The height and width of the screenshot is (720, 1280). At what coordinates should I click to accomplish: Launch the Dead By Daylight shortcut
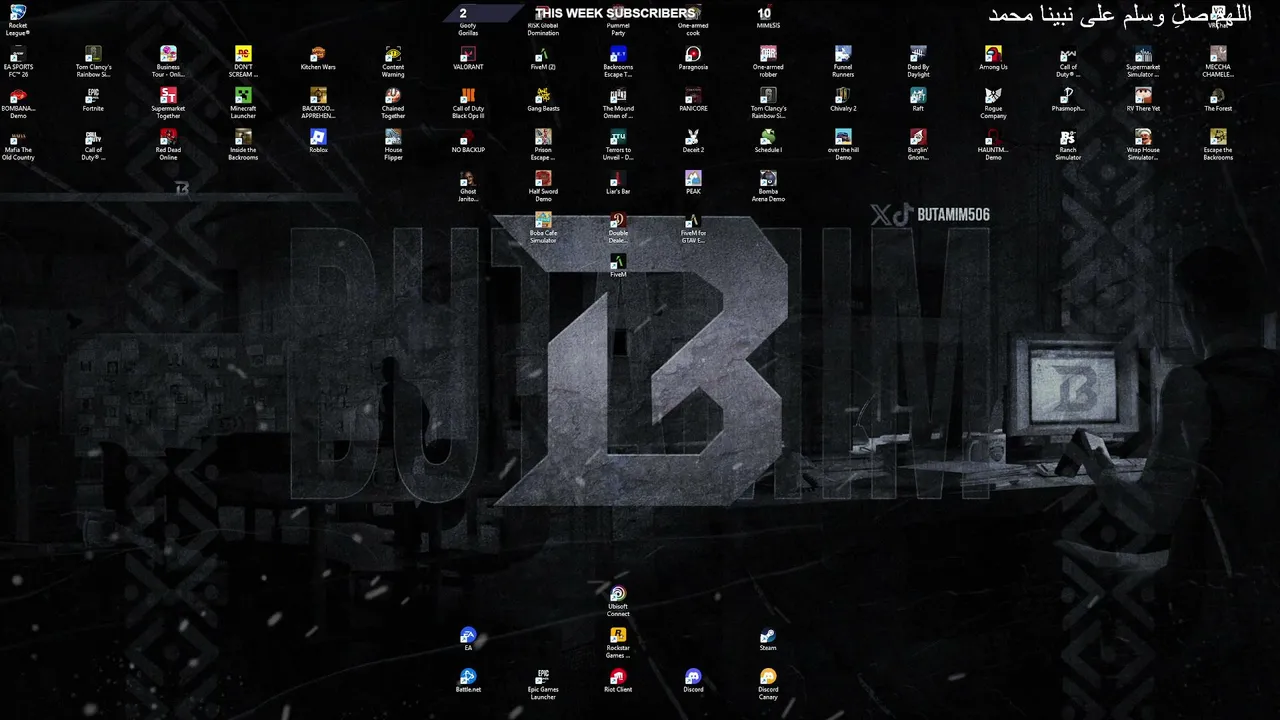click(x=918, y=61)
